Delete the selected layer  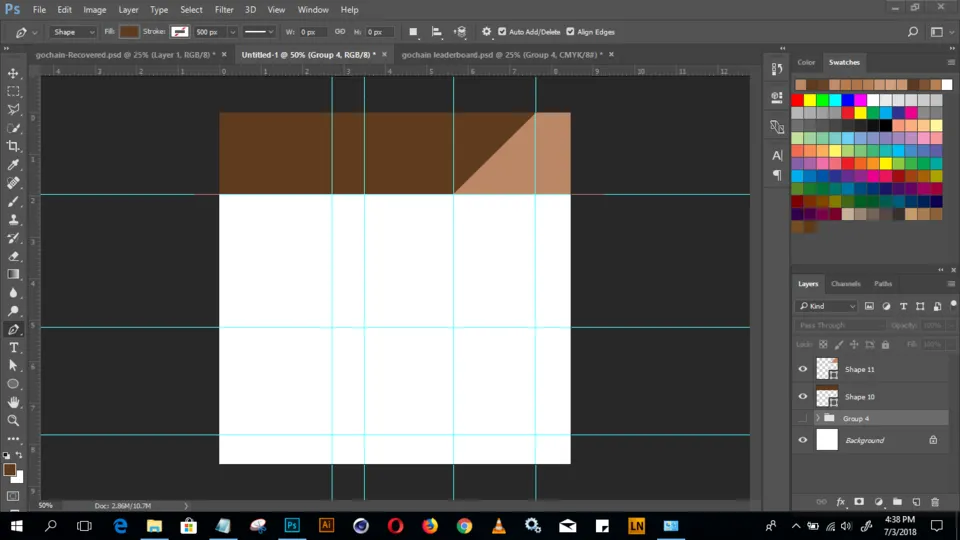tap(935, 502)
